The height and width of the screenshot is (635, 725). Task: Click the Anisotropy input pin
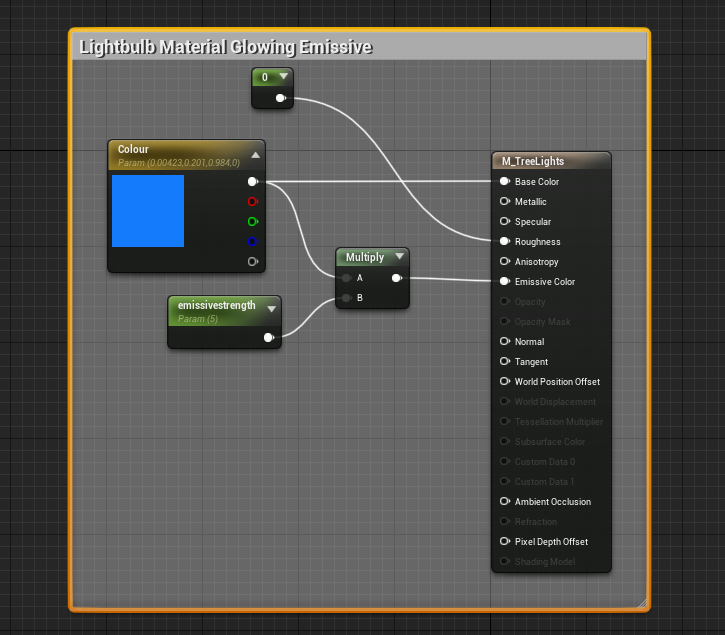coord(504,261)
